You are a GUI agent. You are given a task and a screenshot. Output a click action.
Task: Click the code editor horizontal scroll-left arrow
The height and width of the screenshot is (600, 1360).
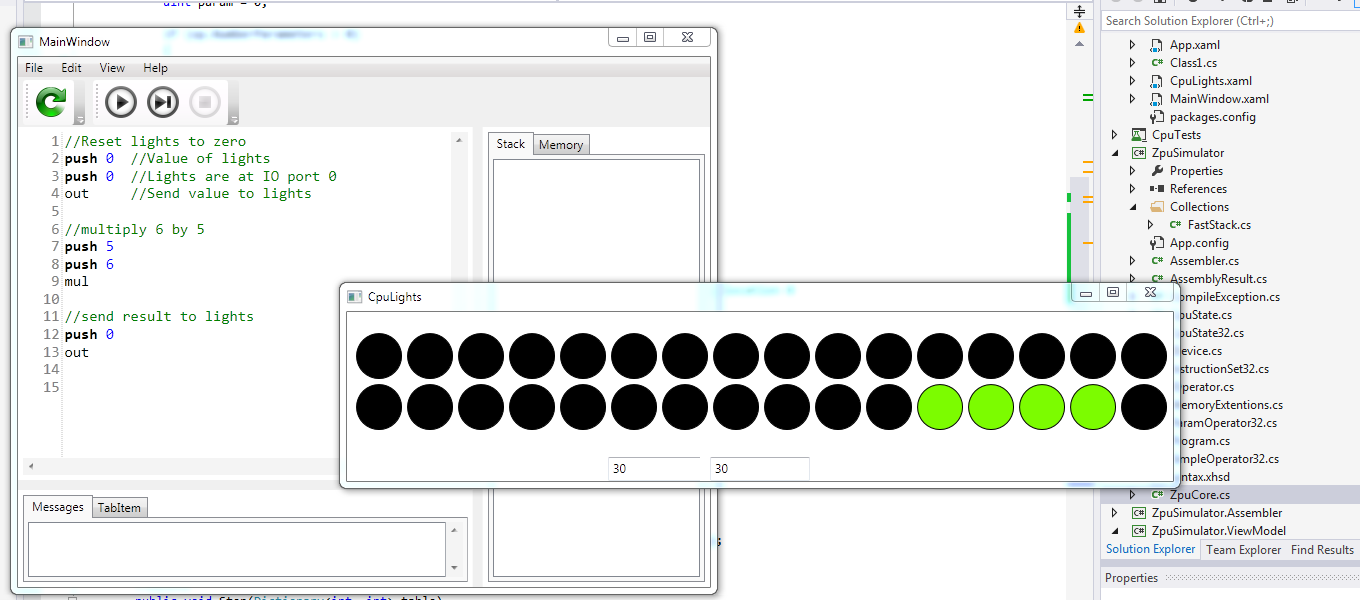pyautogui.click(x=30, y=466)
